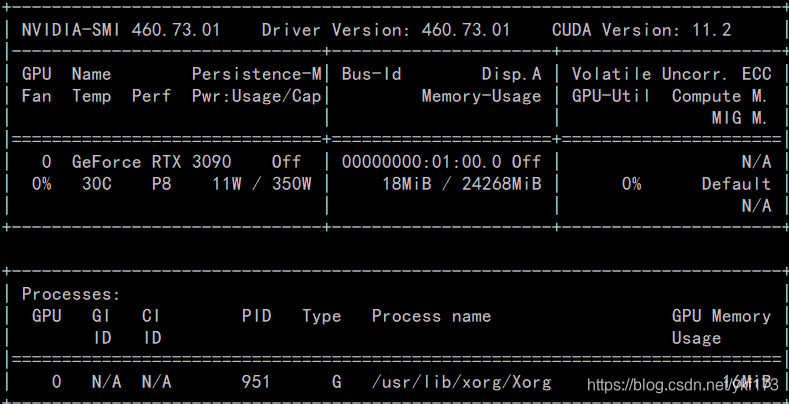This screenshot has height=404, width=789.
Task: Click the "0%" value under GPU-Util
Action: tap(631, 184)
